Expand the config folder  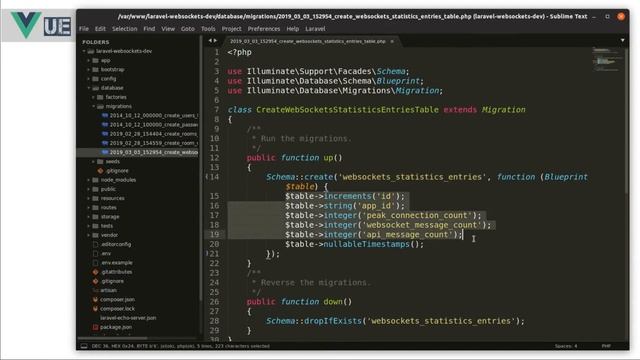coord(89,79)
